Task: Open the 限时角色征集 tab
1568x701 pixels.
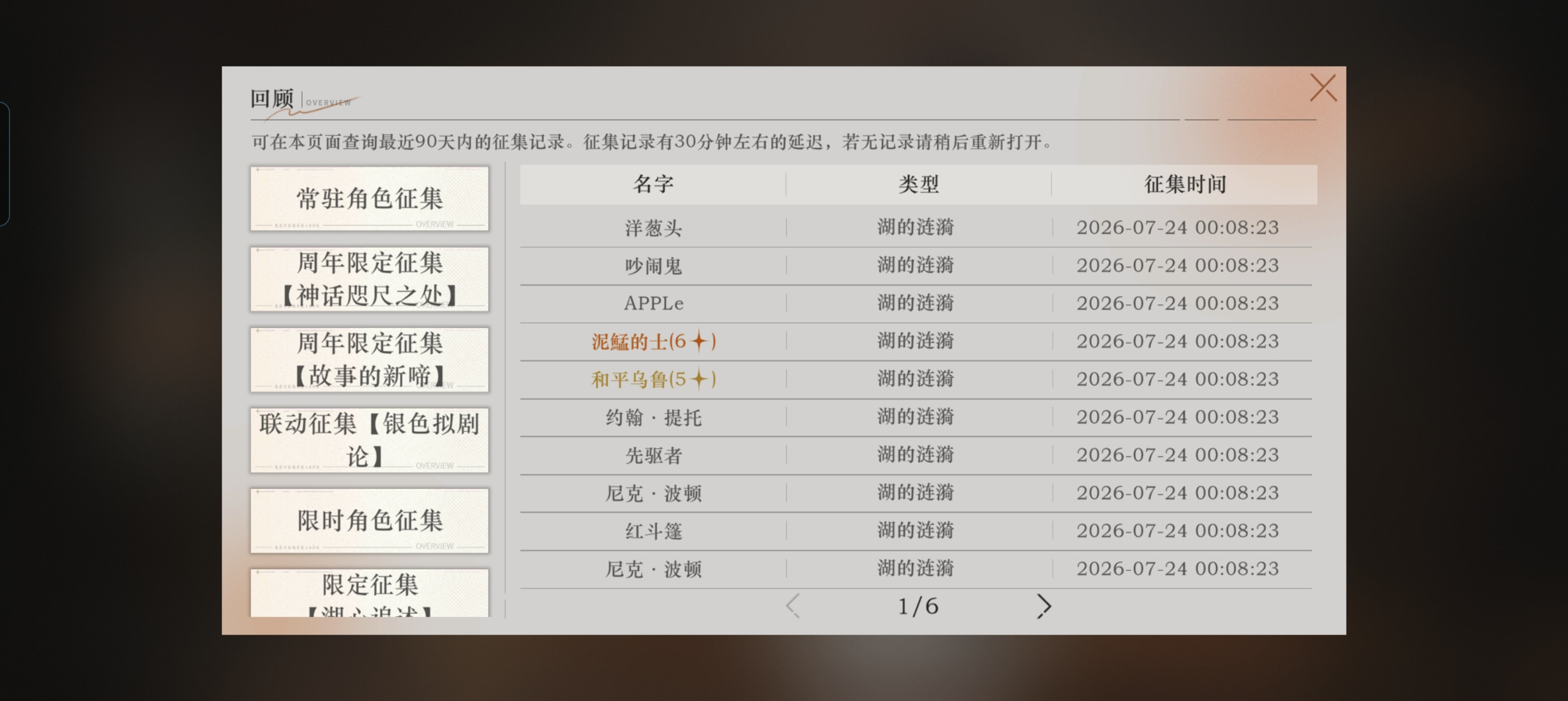Action: (370, 521)
